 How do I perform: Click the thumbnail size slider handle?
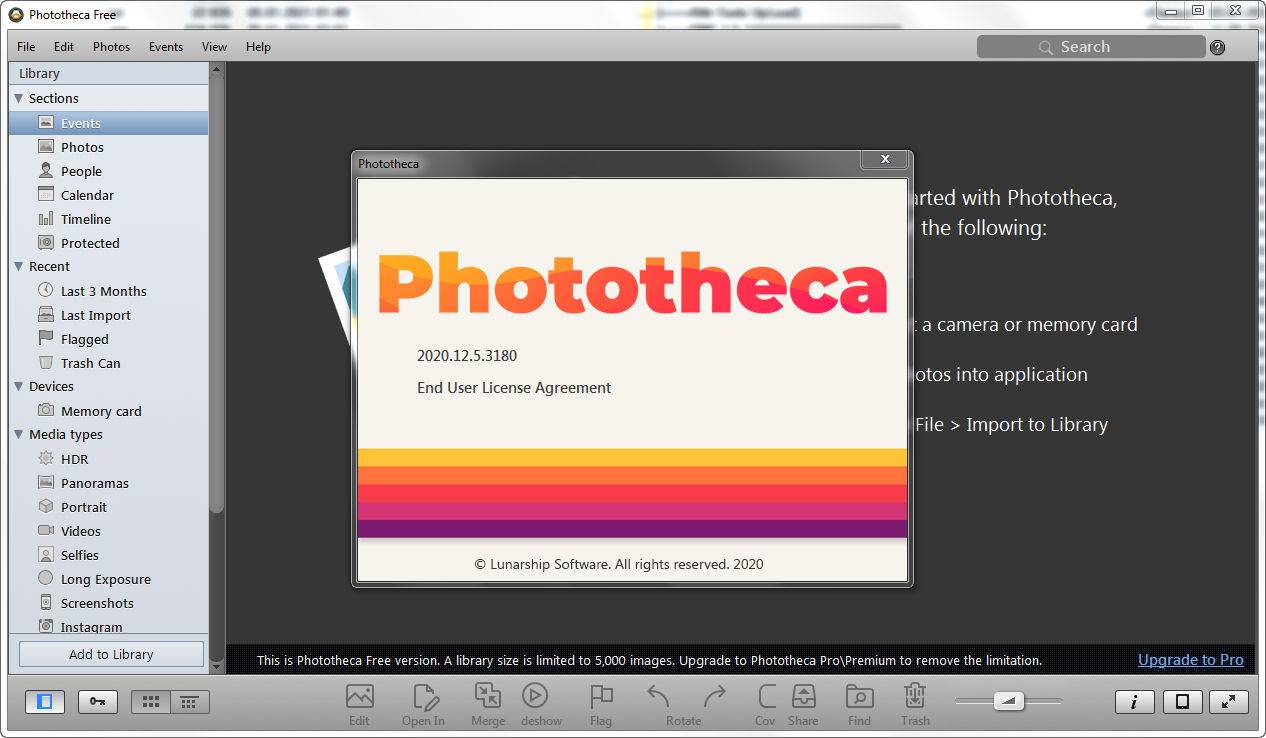tap(1008, 702)
